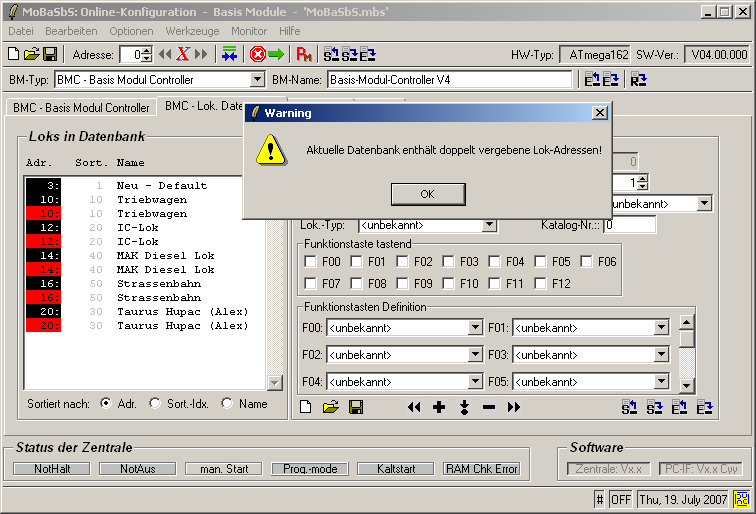This screenshot has height=514, width=756.
Task: Click the red PM programming-mode icon
Action: tap(305, 54)
